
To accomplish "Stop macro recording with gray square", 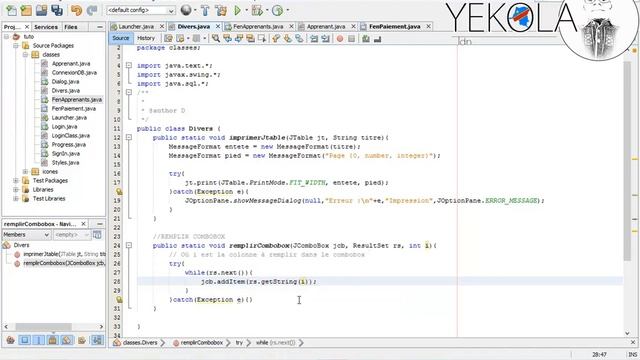I will tap(351, 38).
